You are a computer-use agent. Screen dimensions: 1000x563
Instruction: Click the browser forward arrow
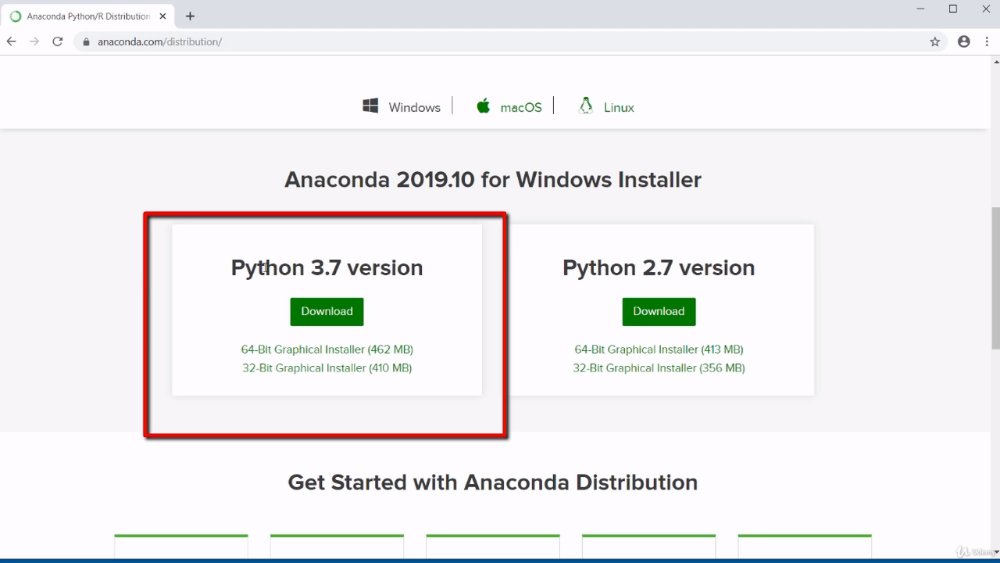34,41
